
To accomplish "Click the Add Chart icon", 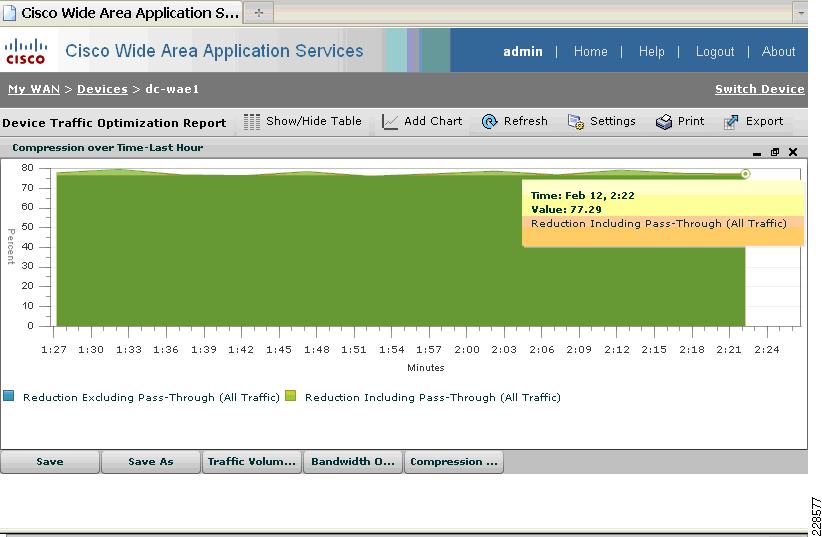I will pyautogui.click(x=390, y=122).
